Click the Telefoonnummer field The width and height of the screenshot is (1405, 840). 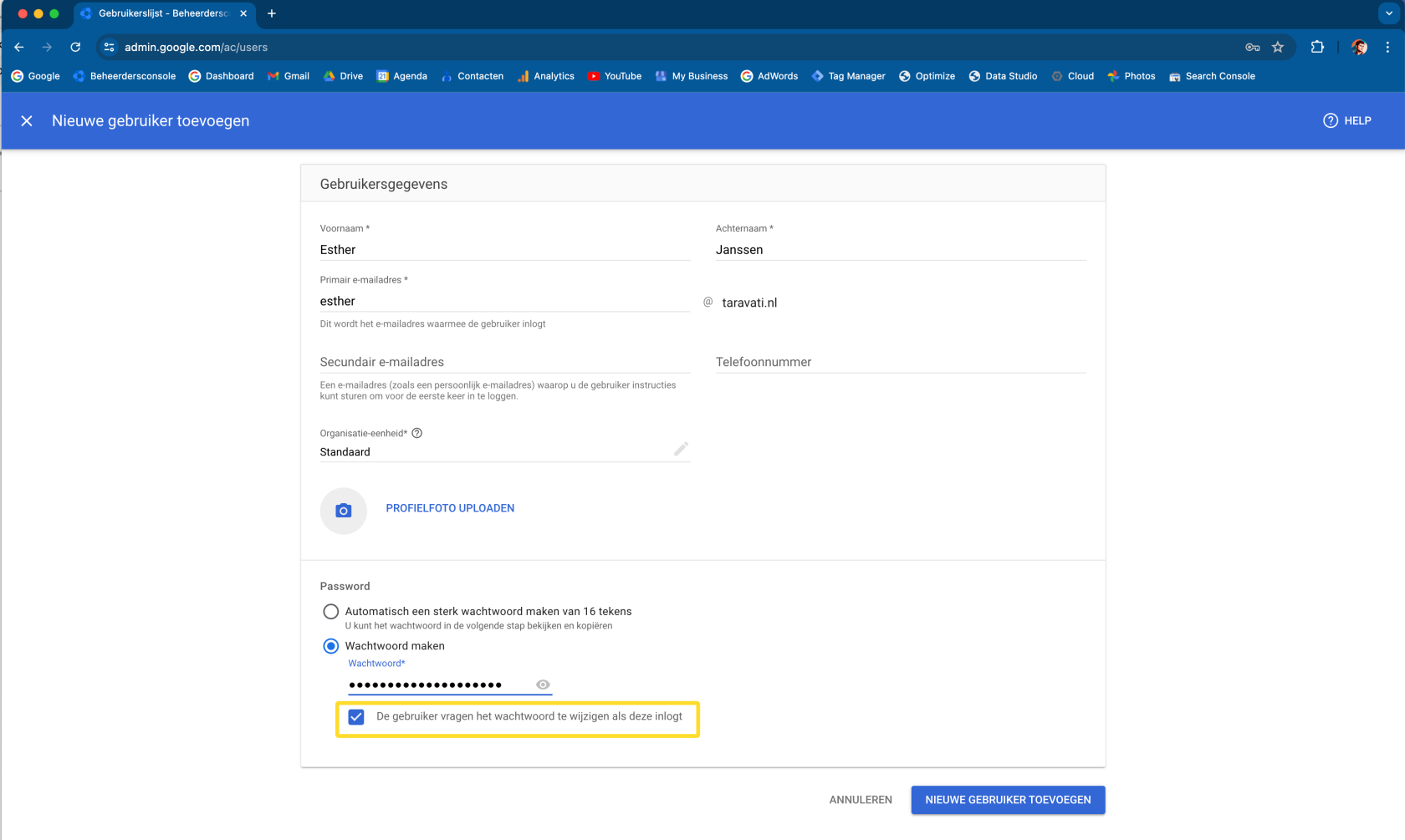tap(901, 362)
